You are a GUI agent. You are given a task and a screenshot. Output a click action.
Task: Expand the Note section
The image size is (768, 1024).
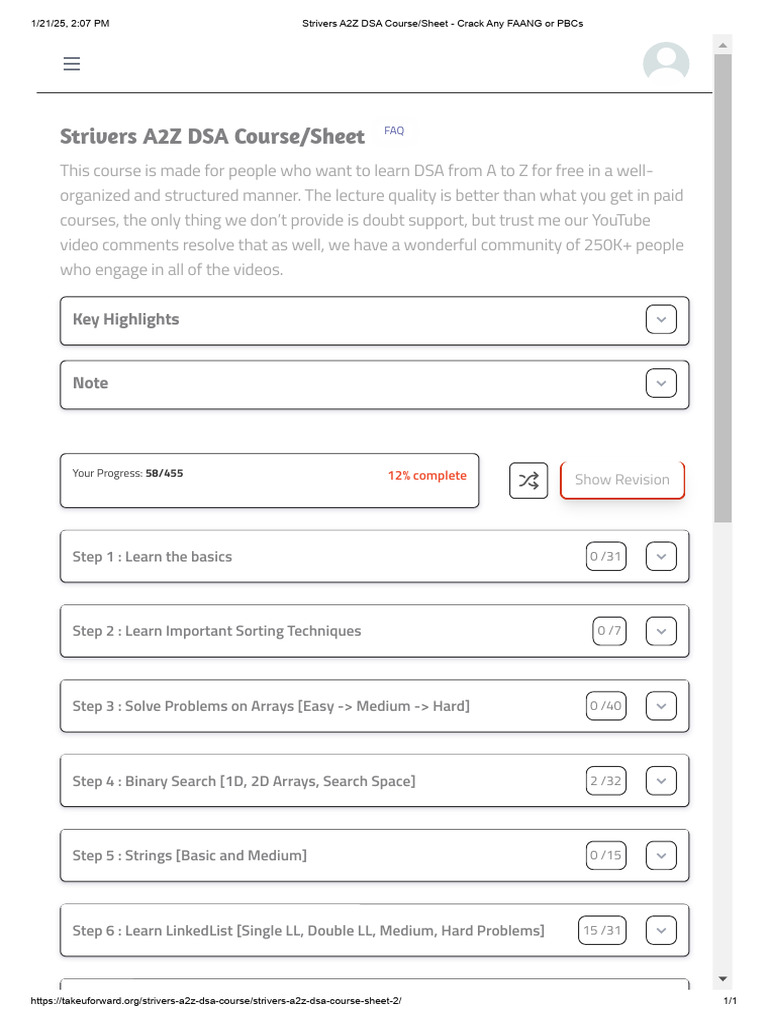661,383
